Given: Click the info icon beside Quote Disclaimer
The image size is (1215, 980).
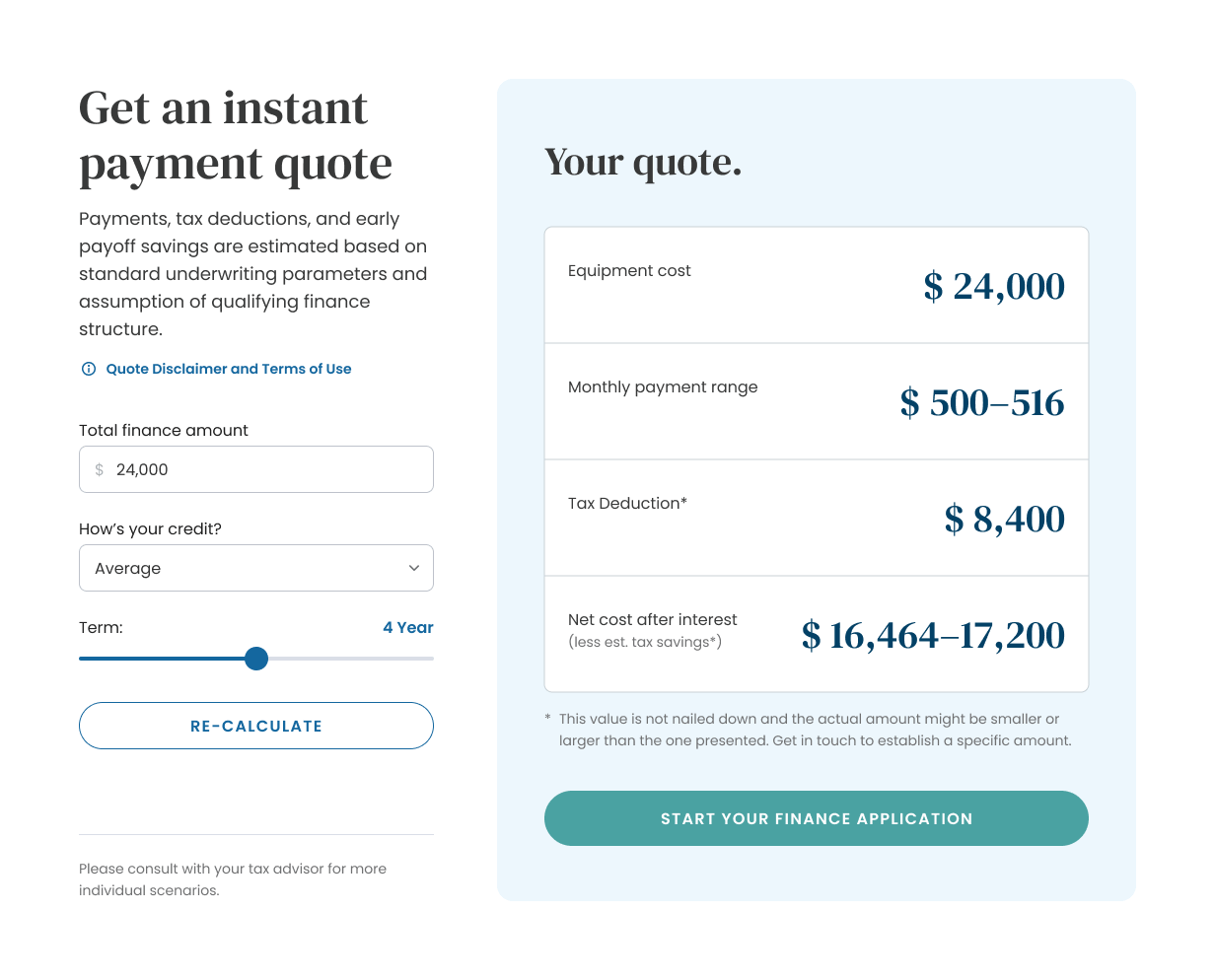Looking at the screenshot, I should tap(88, 369).
